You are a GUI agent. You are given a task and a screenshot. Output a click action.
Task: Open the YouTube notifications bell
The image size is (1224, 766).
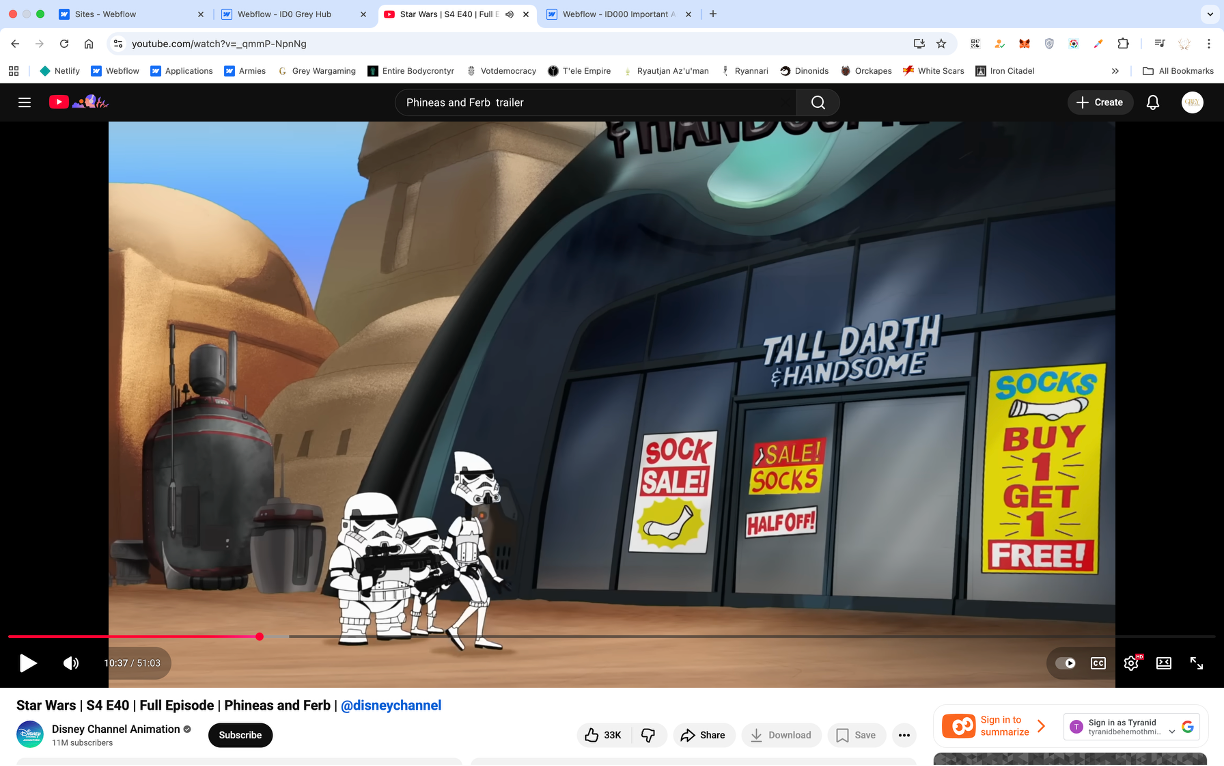1153,102
